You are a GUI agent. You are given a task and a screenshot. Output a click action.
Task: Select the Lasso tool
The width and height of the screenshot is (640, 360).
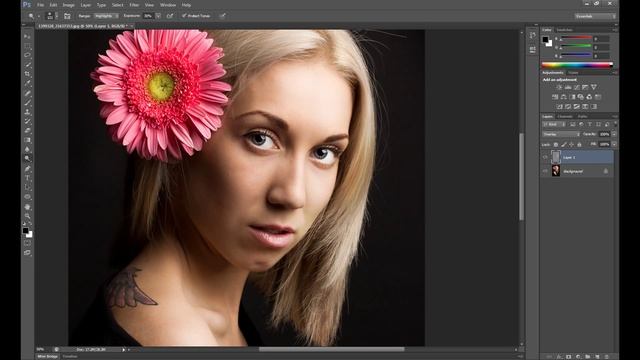27,55
